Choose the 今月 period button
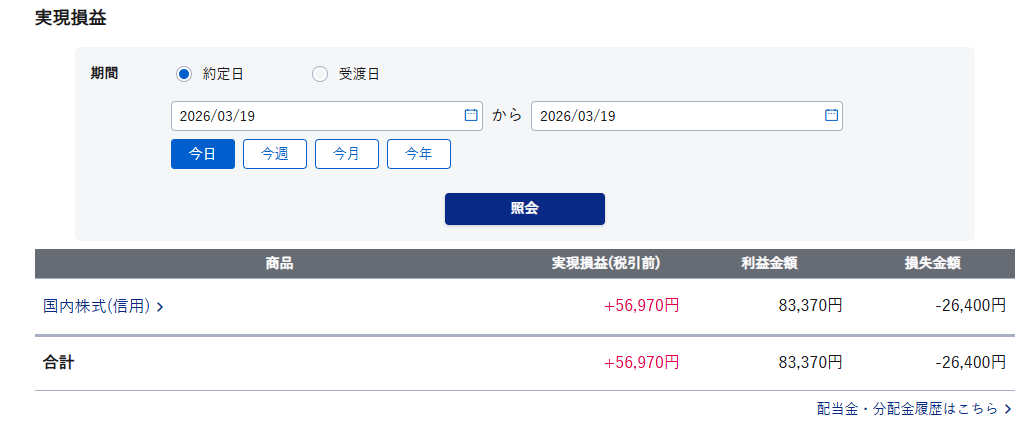Viewport: 1024px width, 426px height. tap(347, 154)
